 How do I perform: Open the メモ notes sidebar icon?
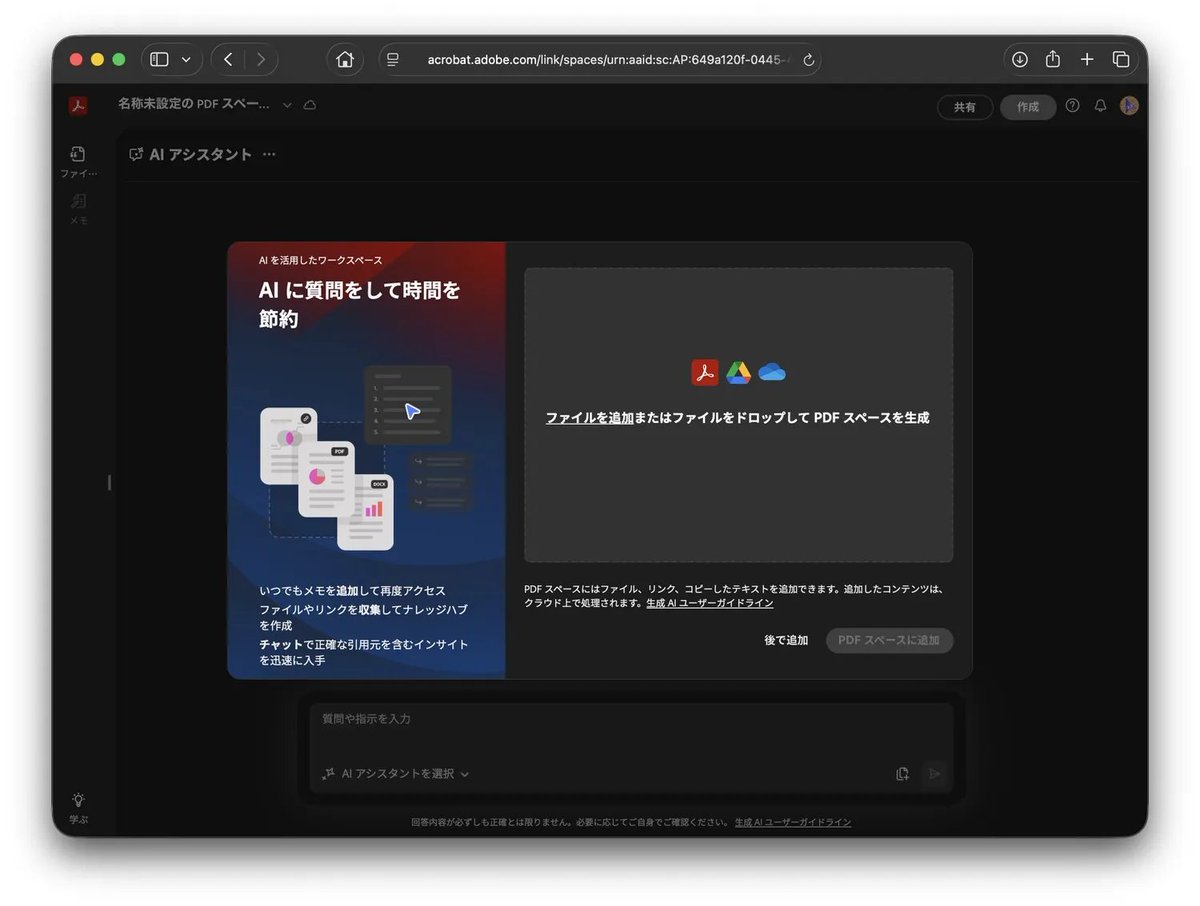tap(78, 208)
